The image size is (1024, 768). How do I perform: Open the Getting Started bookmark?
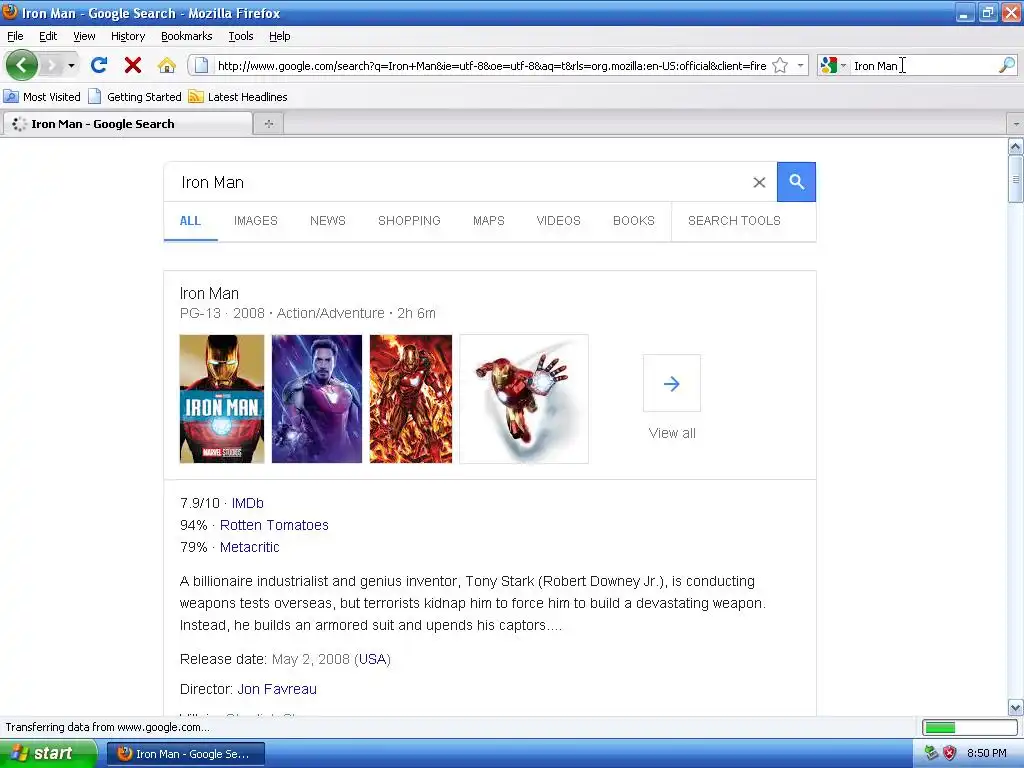[135, 97]
